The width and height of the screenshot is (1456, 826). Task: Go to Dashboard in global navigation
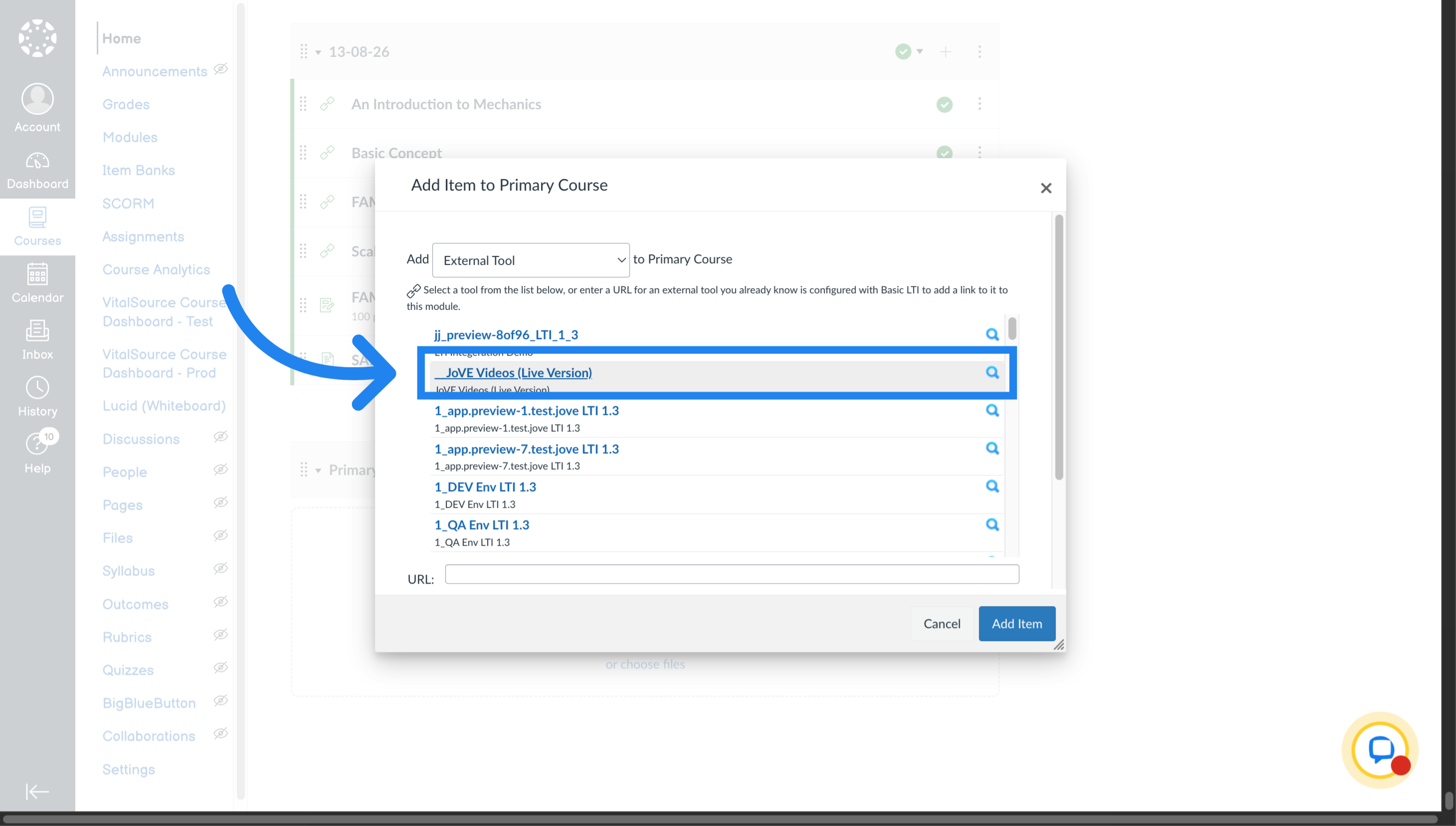(37, 170)
